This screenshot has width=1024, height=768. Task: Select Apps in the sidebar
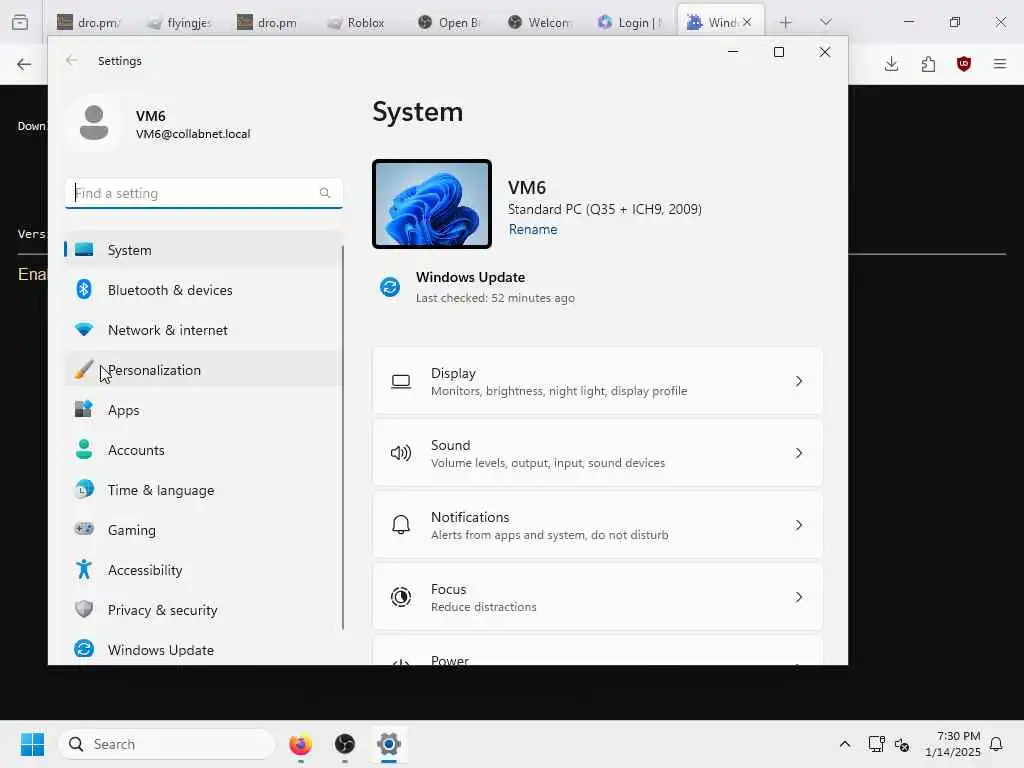pos(203,410)
